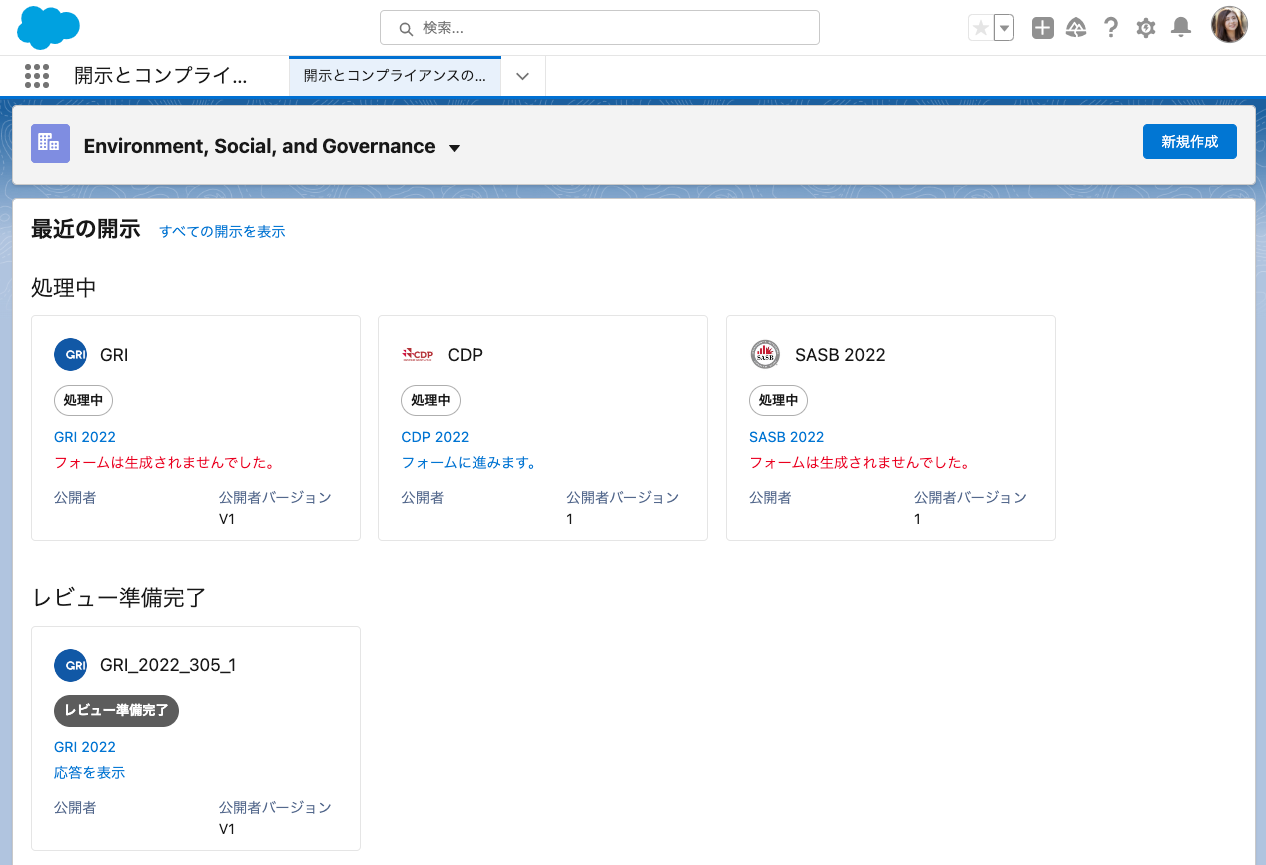Select the 開示とコンプライアンスの... tab

point(395,76)
